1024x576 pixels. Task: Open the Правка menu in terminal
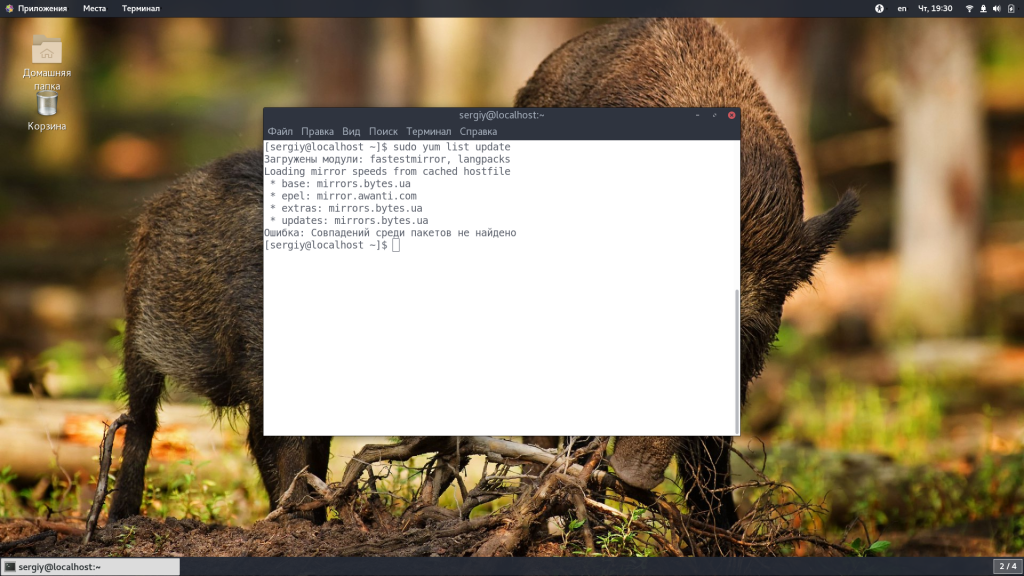[317, 131]
